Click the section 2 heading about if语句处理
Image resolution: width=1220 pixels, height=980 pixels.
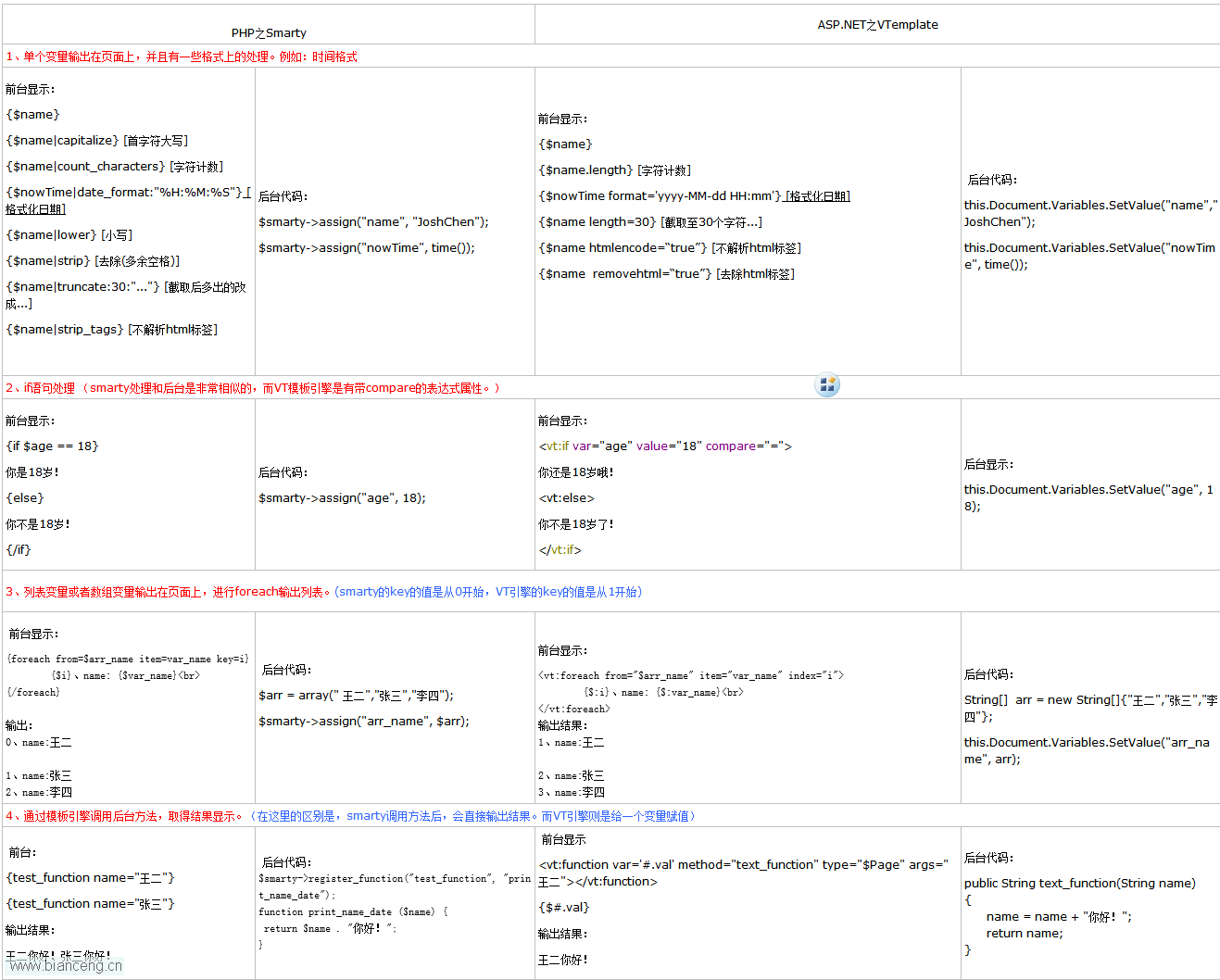(x=253, y=388)
